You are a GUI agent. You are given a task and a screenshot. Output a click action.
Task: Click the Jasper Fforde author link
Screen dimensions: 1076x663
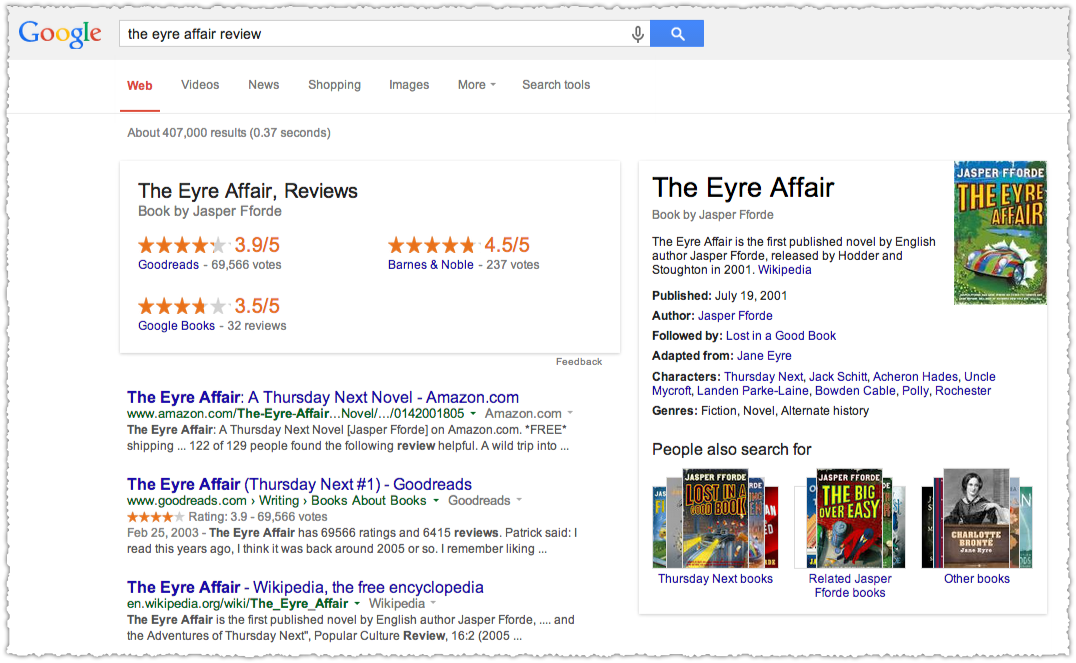pos(735,316)
